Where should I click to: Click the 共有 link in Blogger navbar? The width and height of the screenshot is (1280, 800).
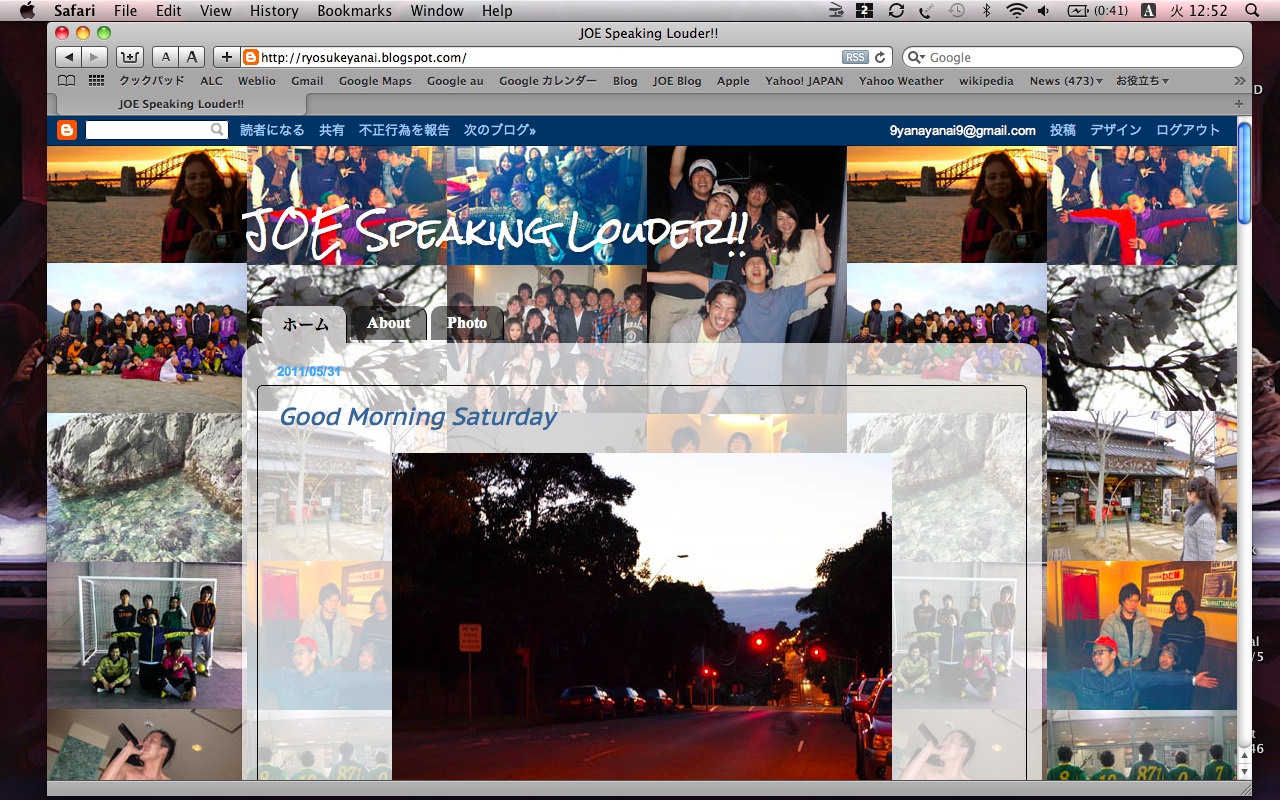click(332, 130)
